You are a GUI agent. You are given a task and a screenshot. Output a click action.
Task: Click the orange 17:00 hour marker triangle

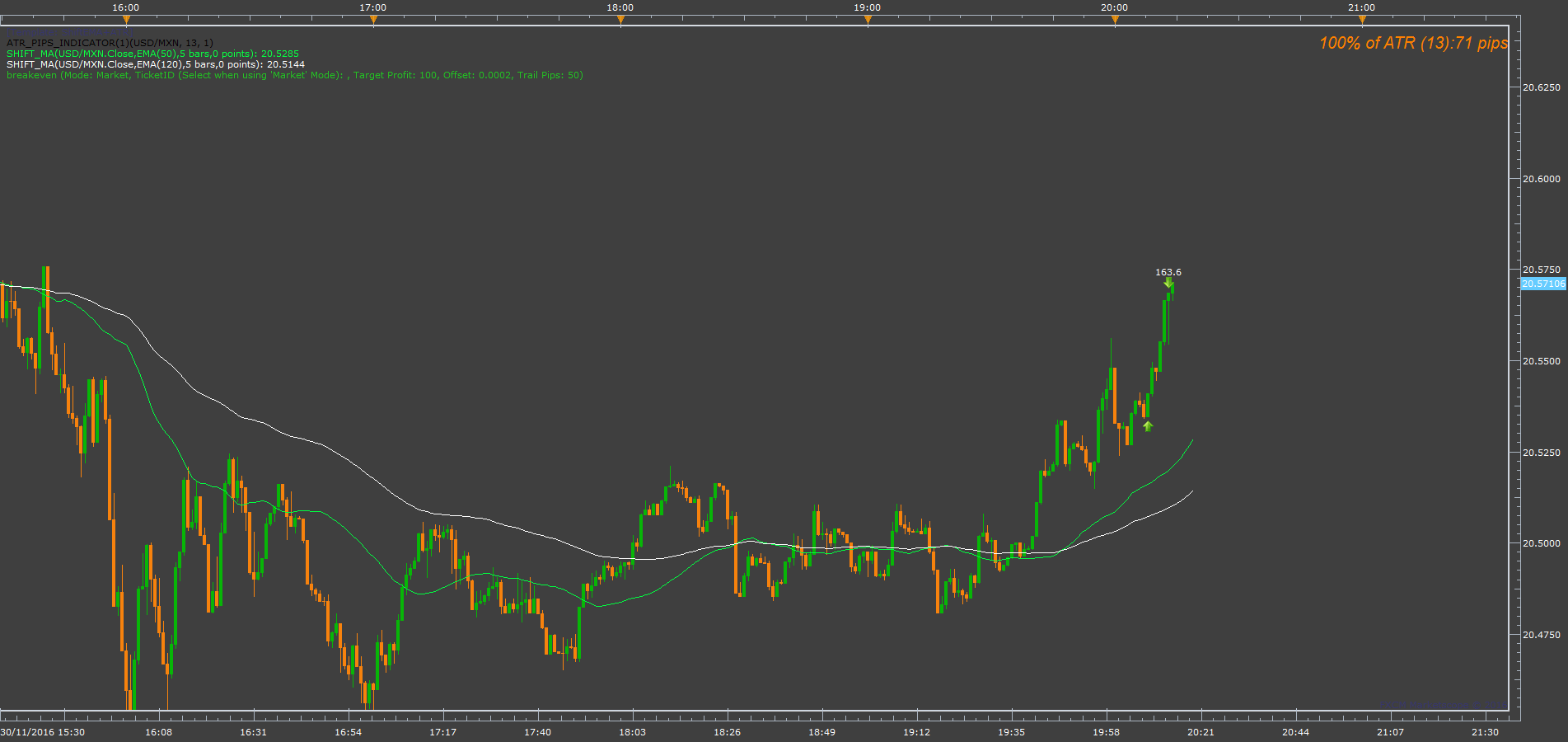coord(373,20)
